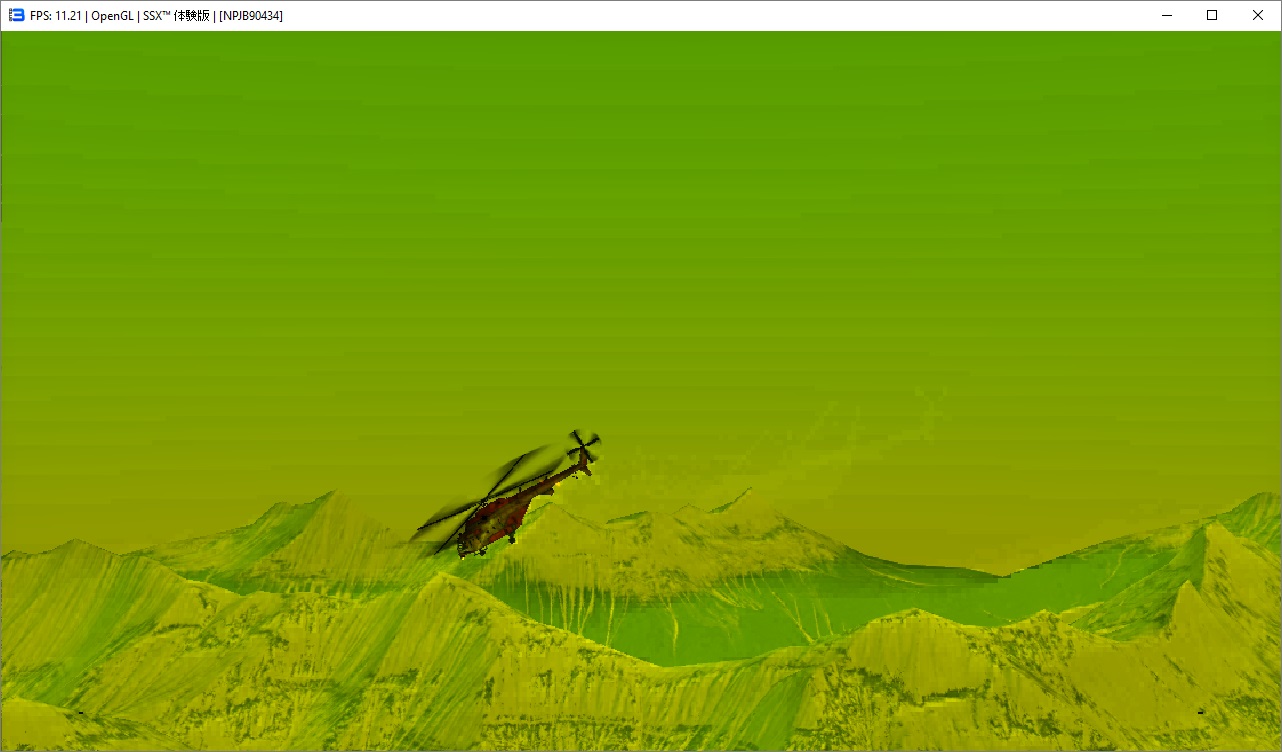Click the FPS and OpenGL title bar text
Viewport: 1282px width, 752px height.
(156, 16)
